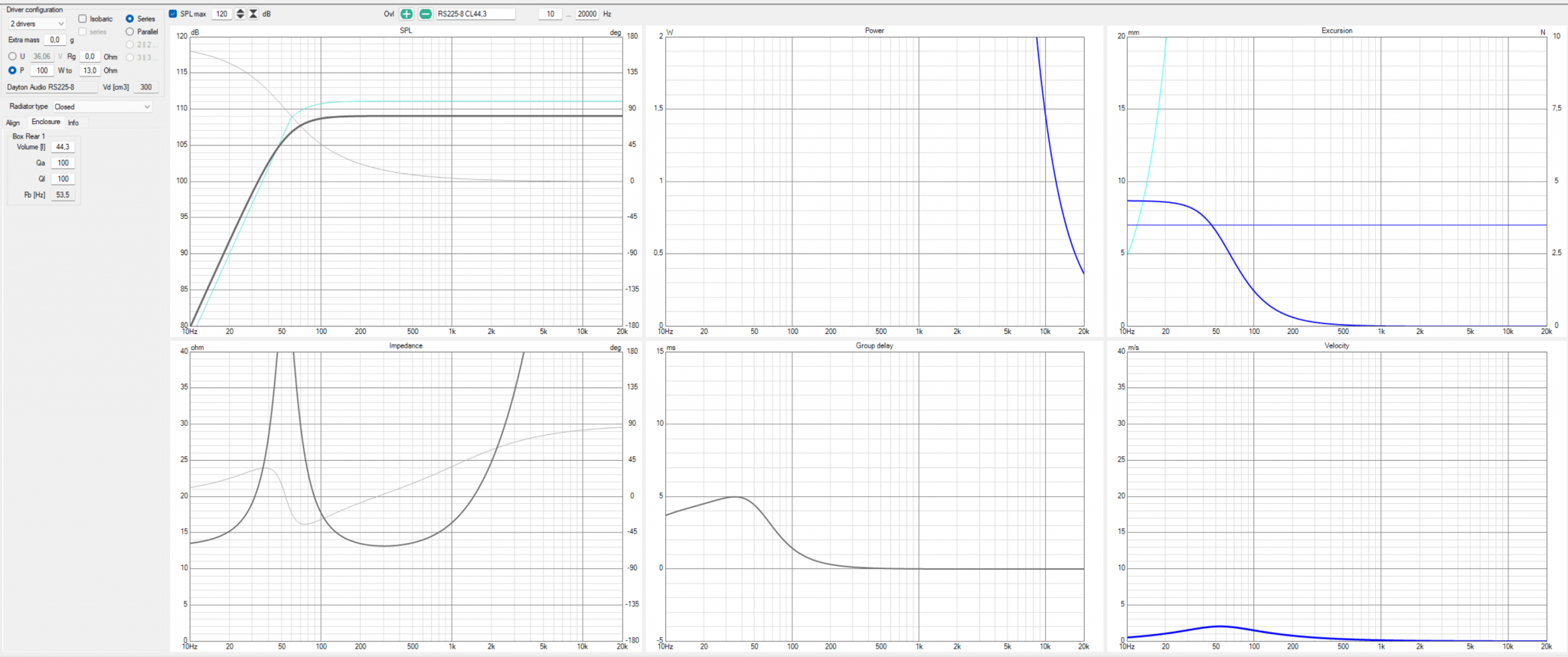Screen dimensions: 1568x657
Task: Click the Rg resistance input field
Action: tap(90, 56)
